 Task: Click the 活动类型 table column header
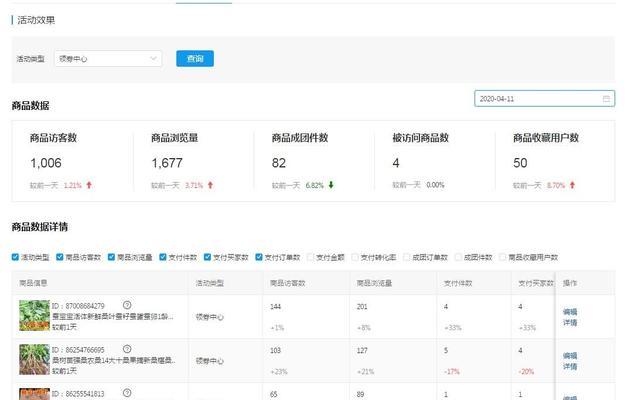[x=210, y=283]
